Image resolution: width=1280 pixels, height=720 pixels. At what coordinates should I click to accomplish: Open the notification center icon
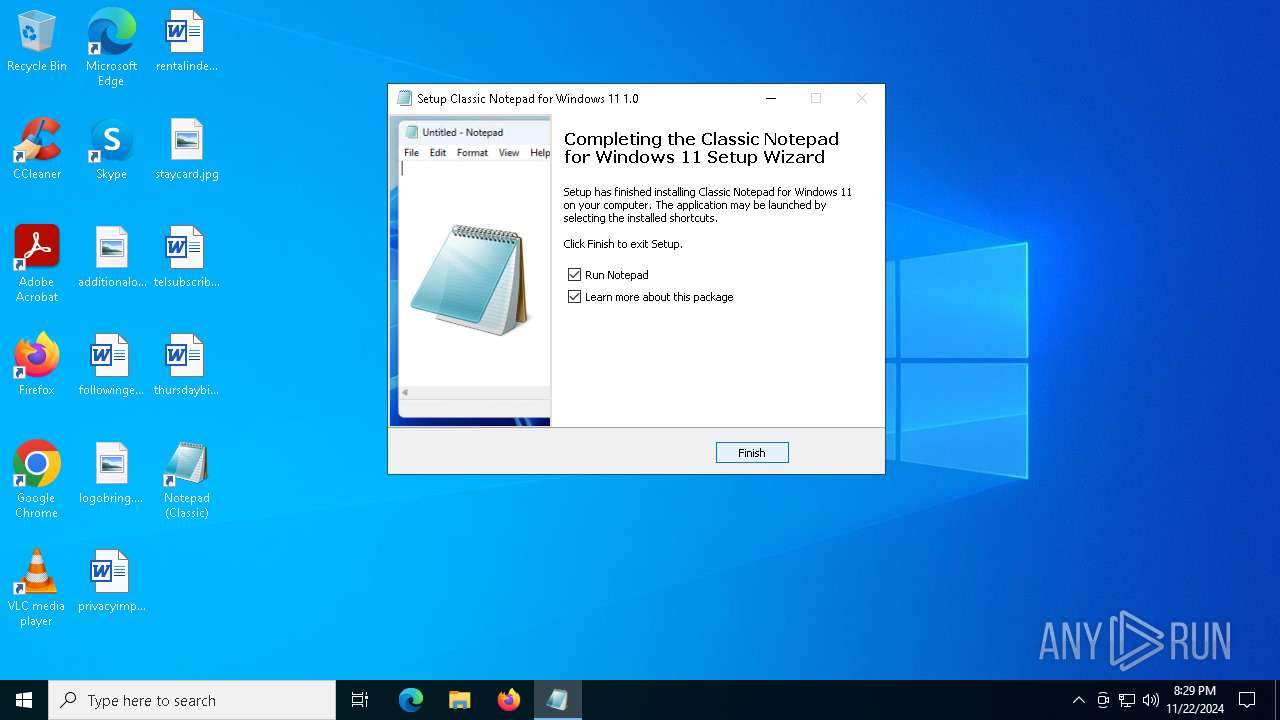pyautogui.click(x=1247, y=700)
